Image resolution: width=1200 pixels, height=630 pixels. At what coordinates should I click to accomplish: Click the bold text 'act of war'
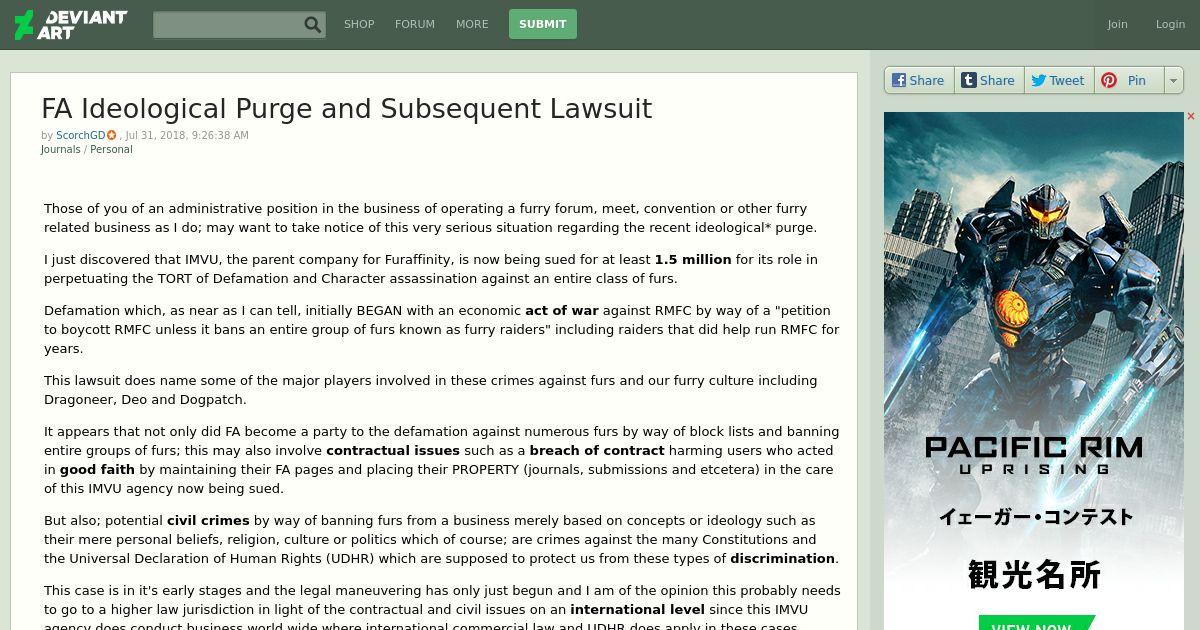pyautogui.click(x=562, y=310)
